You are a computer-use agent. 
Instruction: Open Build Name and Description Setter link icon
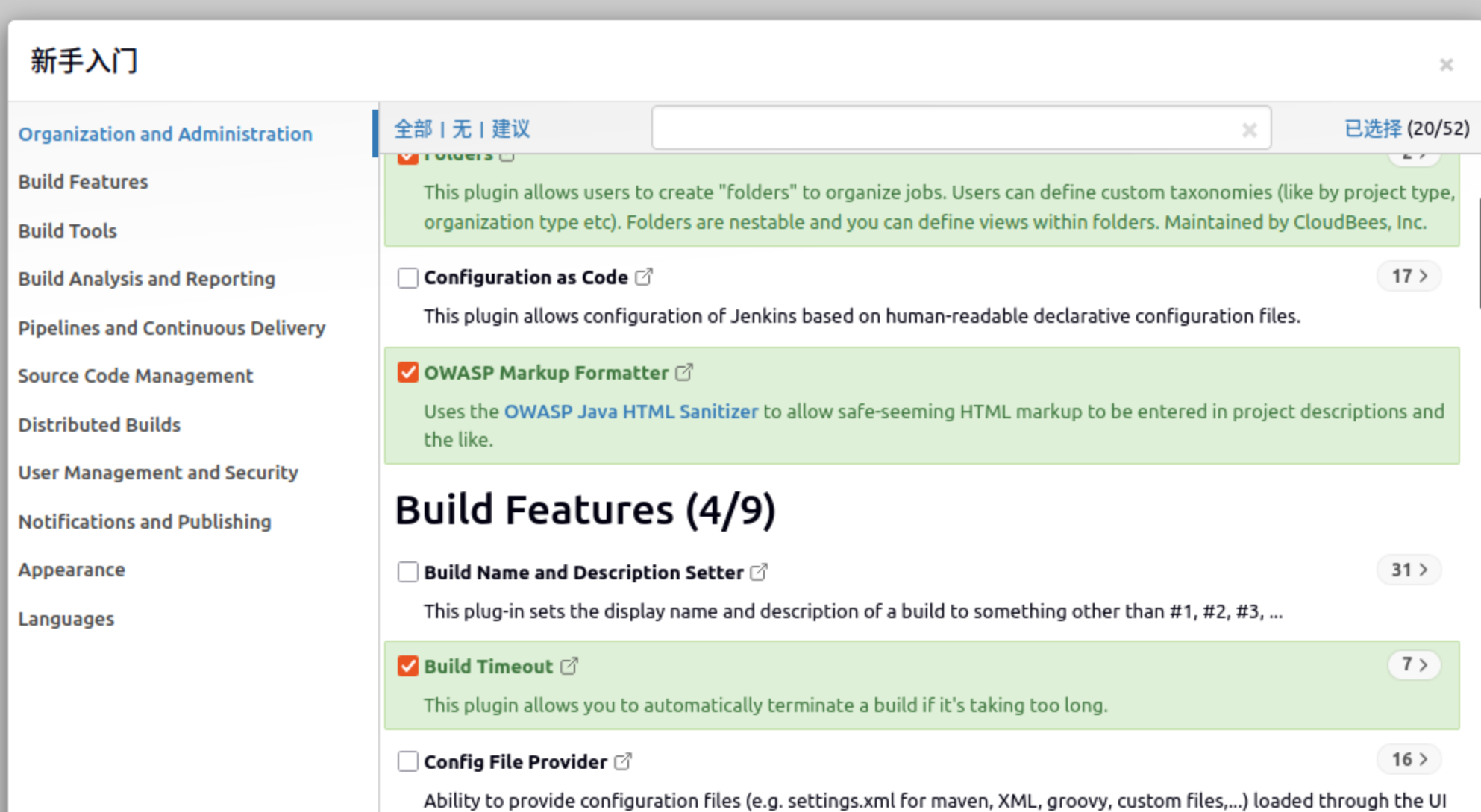(x=759, y=572)
